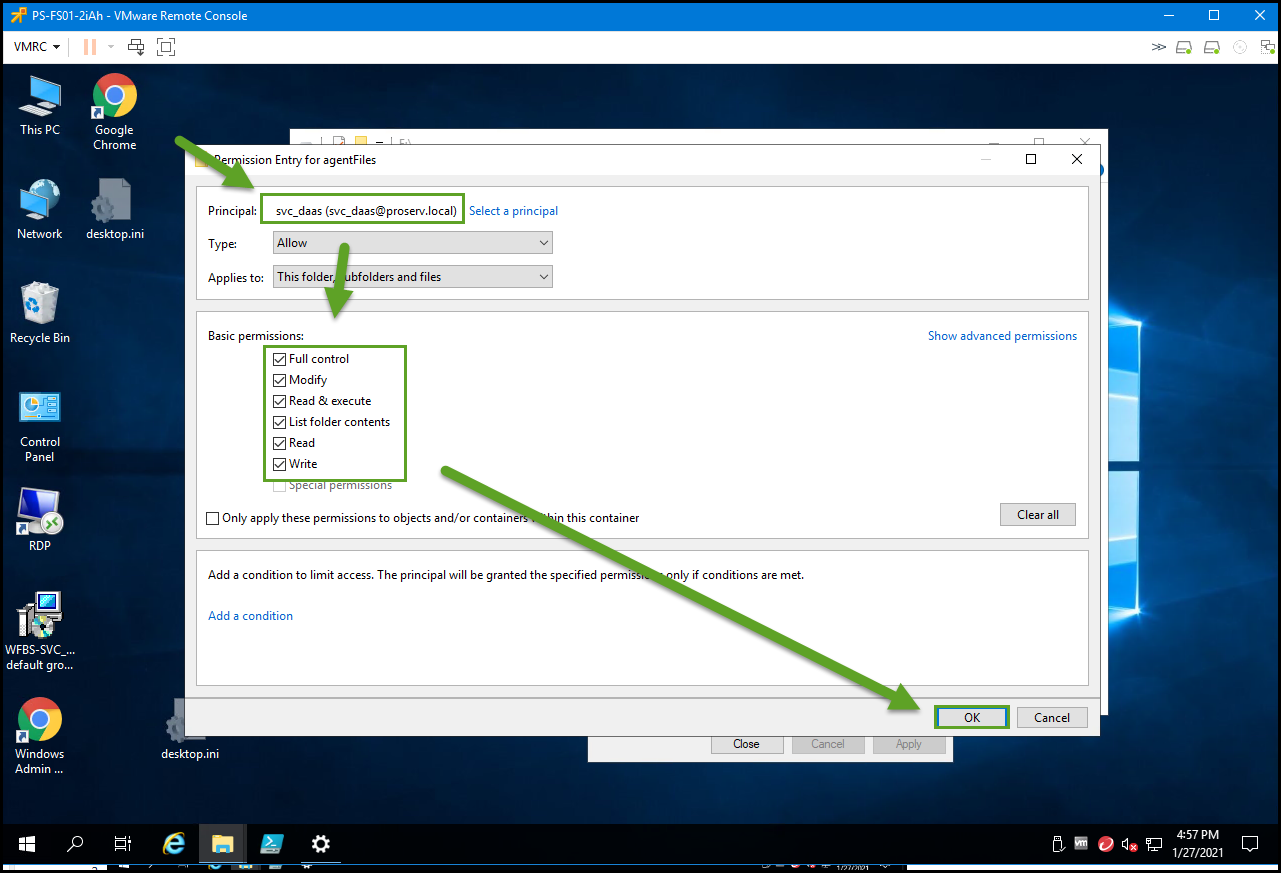The width and height of the screenshot is (1281, 873).
Task: Show advanced permissions link
Action: 1002,336
